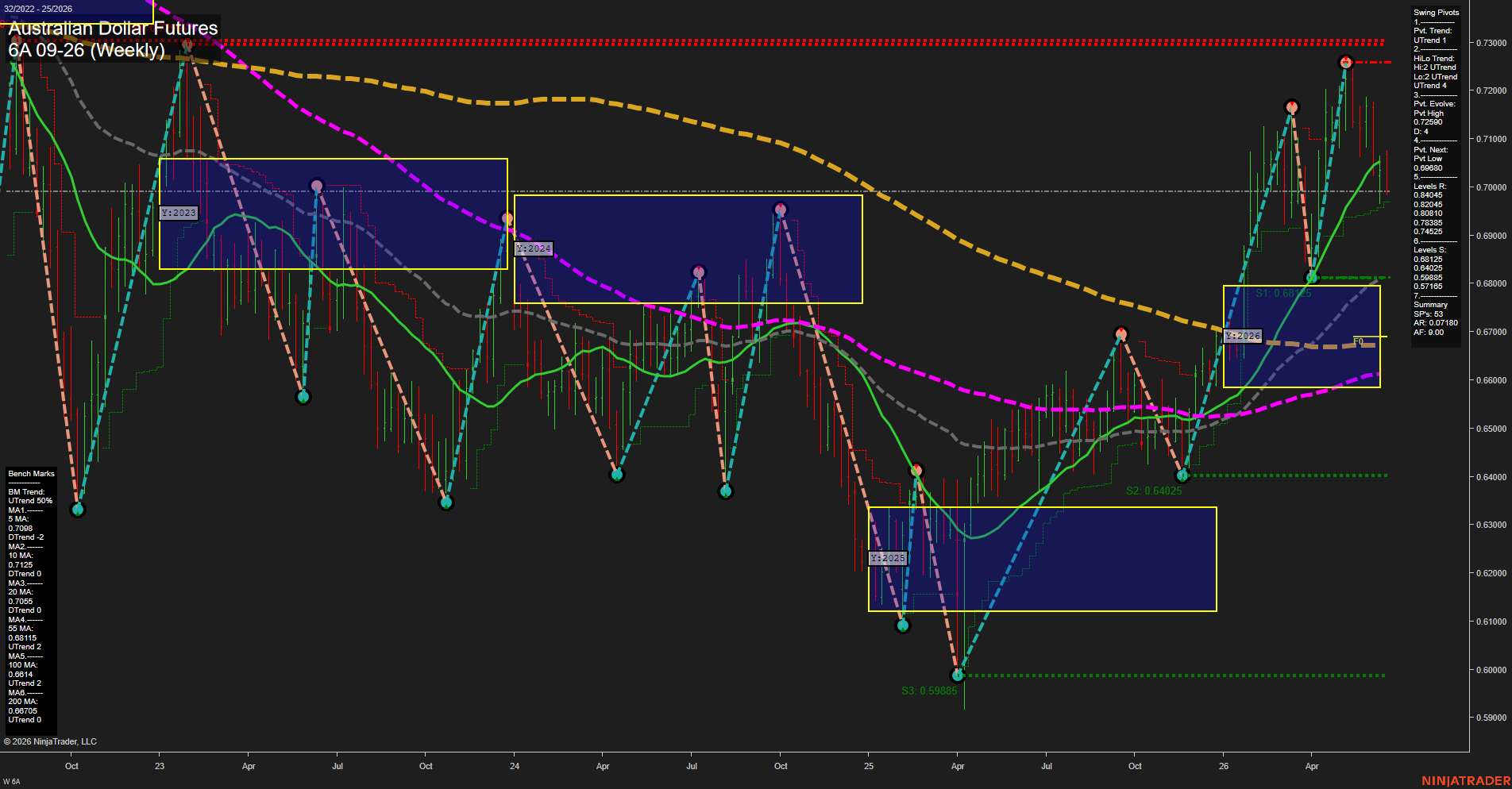1512x789 pixels.
Task: Click the Y:2023 yearly session label
Action: 179,213
